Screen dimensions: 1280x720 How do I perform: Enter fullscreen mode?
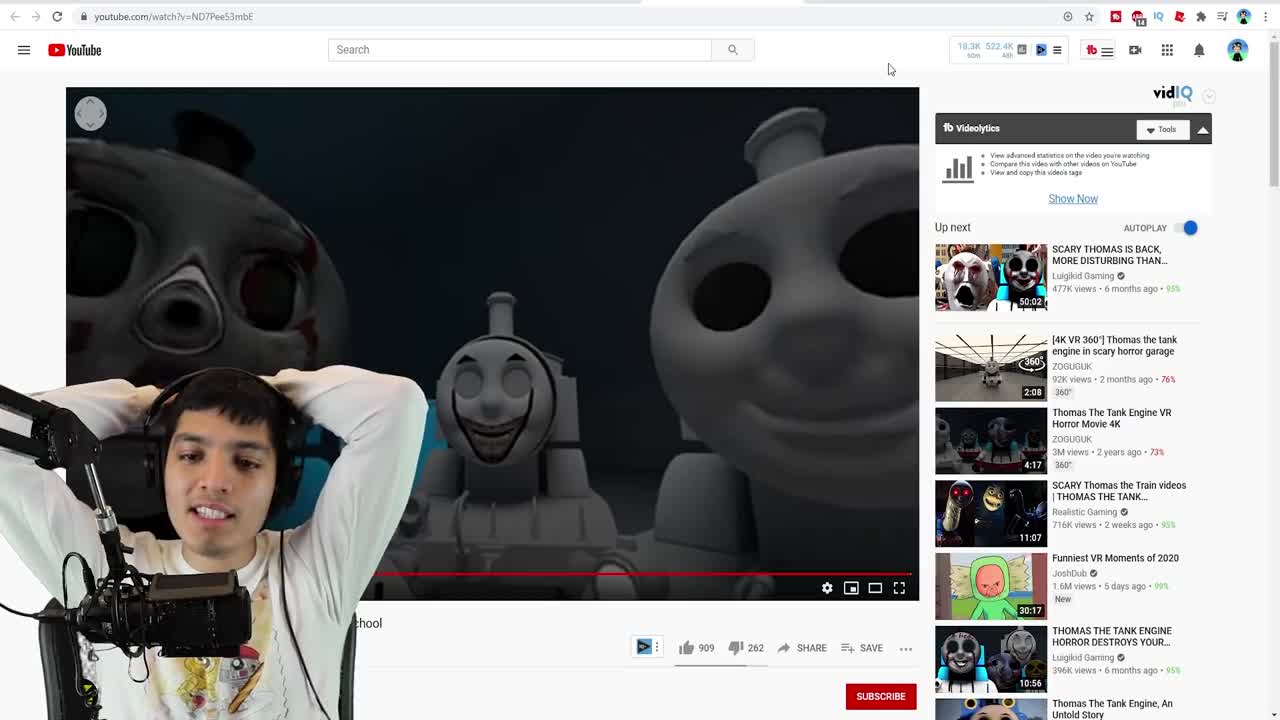coord(899,588)
